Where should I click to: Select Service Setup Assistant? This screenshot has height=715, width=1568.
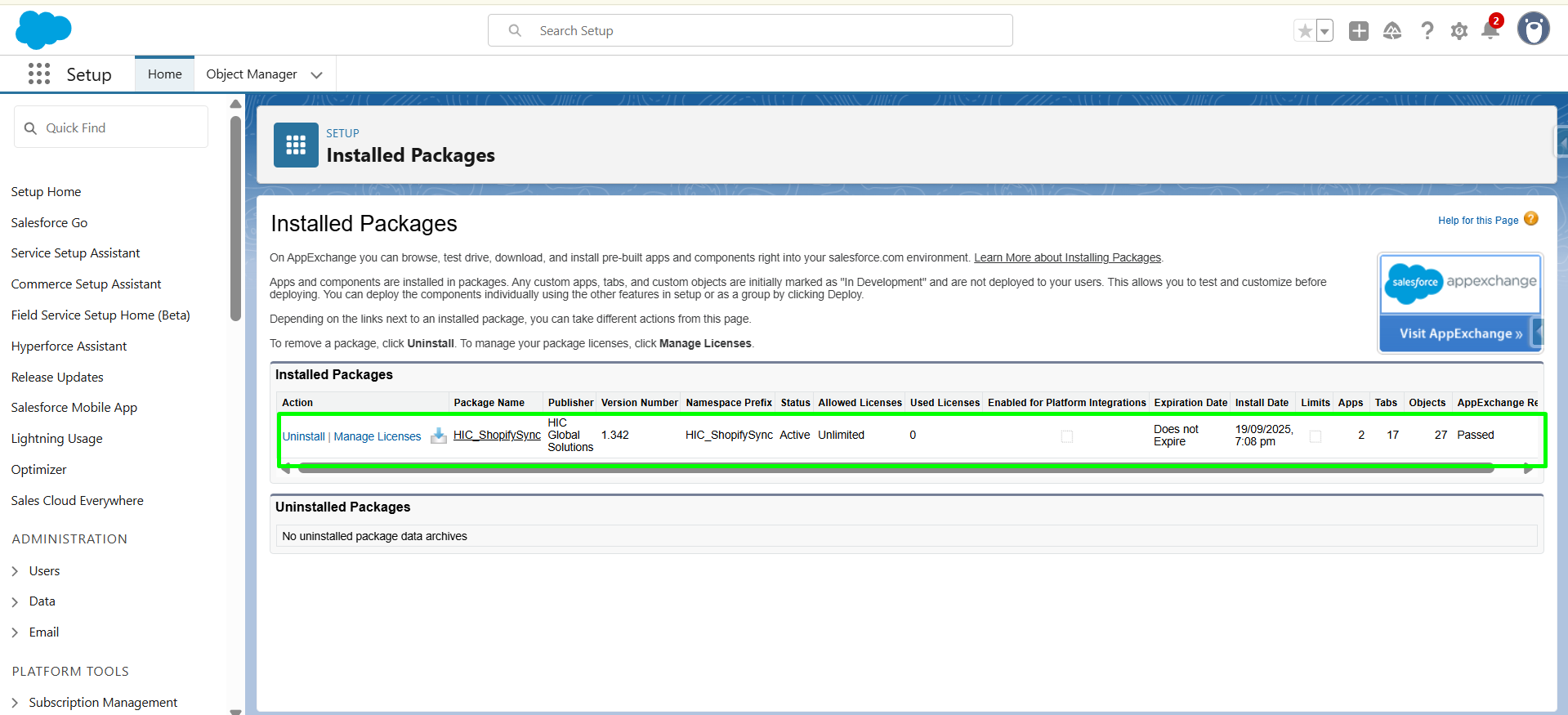(x=75, y=253)
